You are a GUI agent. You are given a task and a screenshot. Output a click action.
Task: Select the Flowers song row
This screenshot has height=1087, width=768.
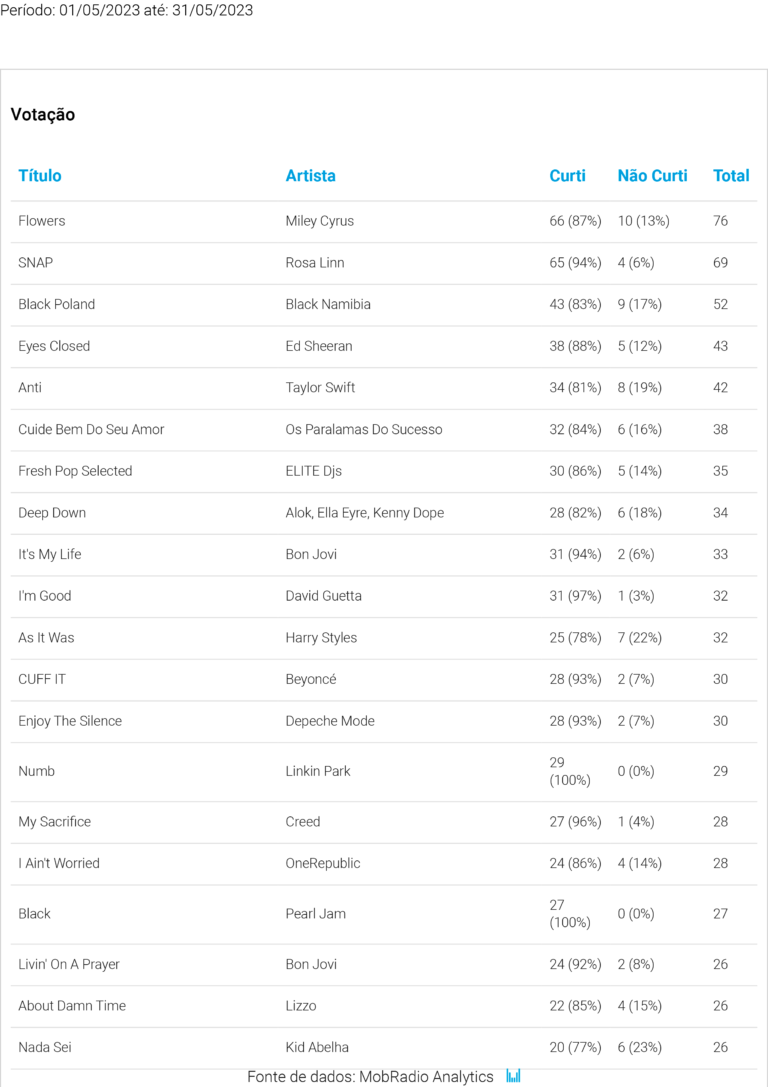tap(42, 221)
